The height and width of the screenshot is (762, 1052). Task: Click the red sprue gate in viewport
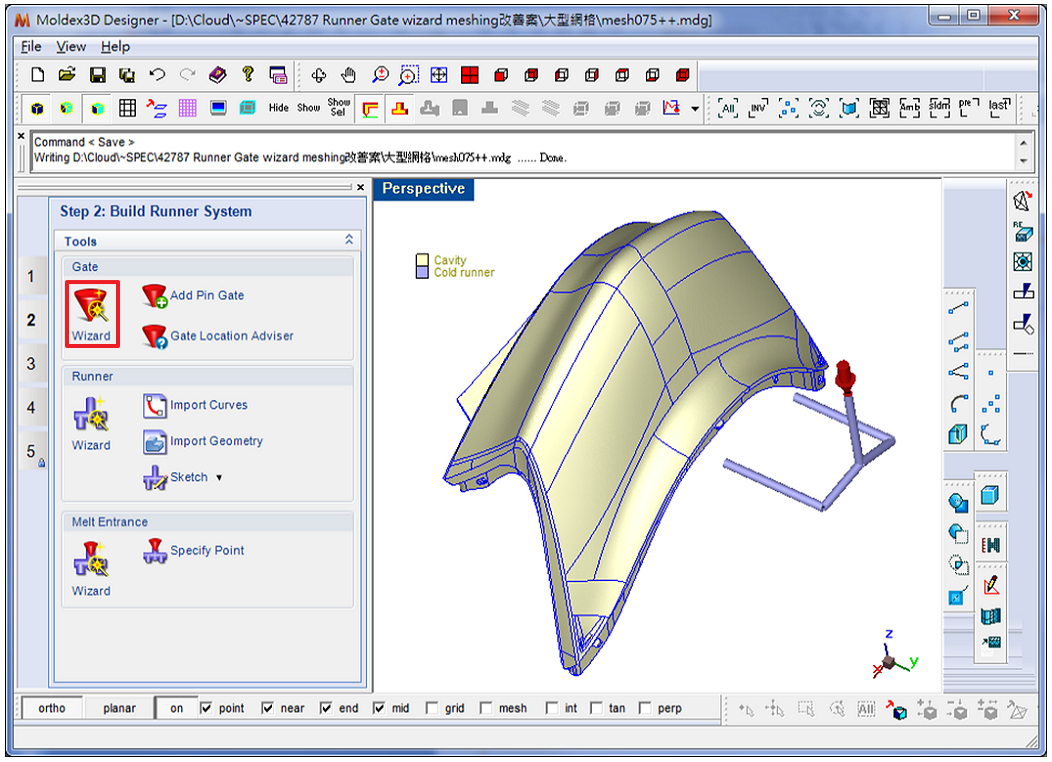tap(845, 377)
